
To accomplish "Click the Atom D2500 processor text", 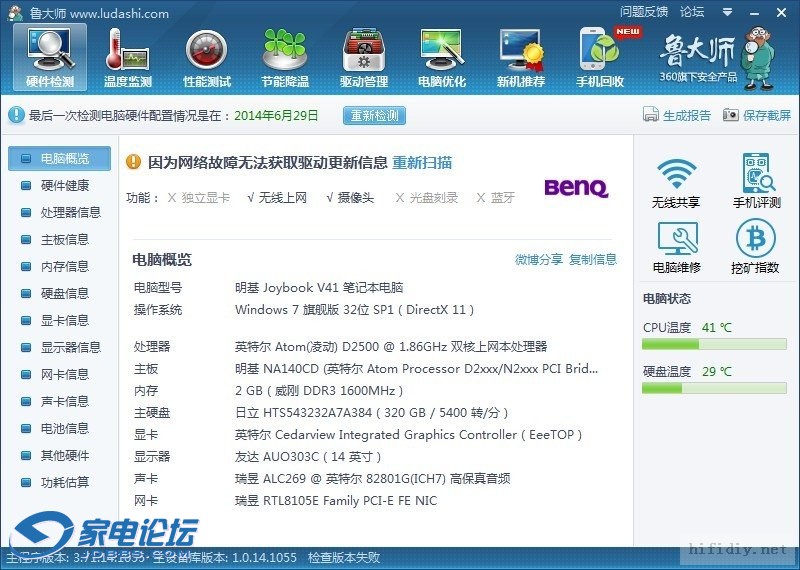I will click(391, 347).
